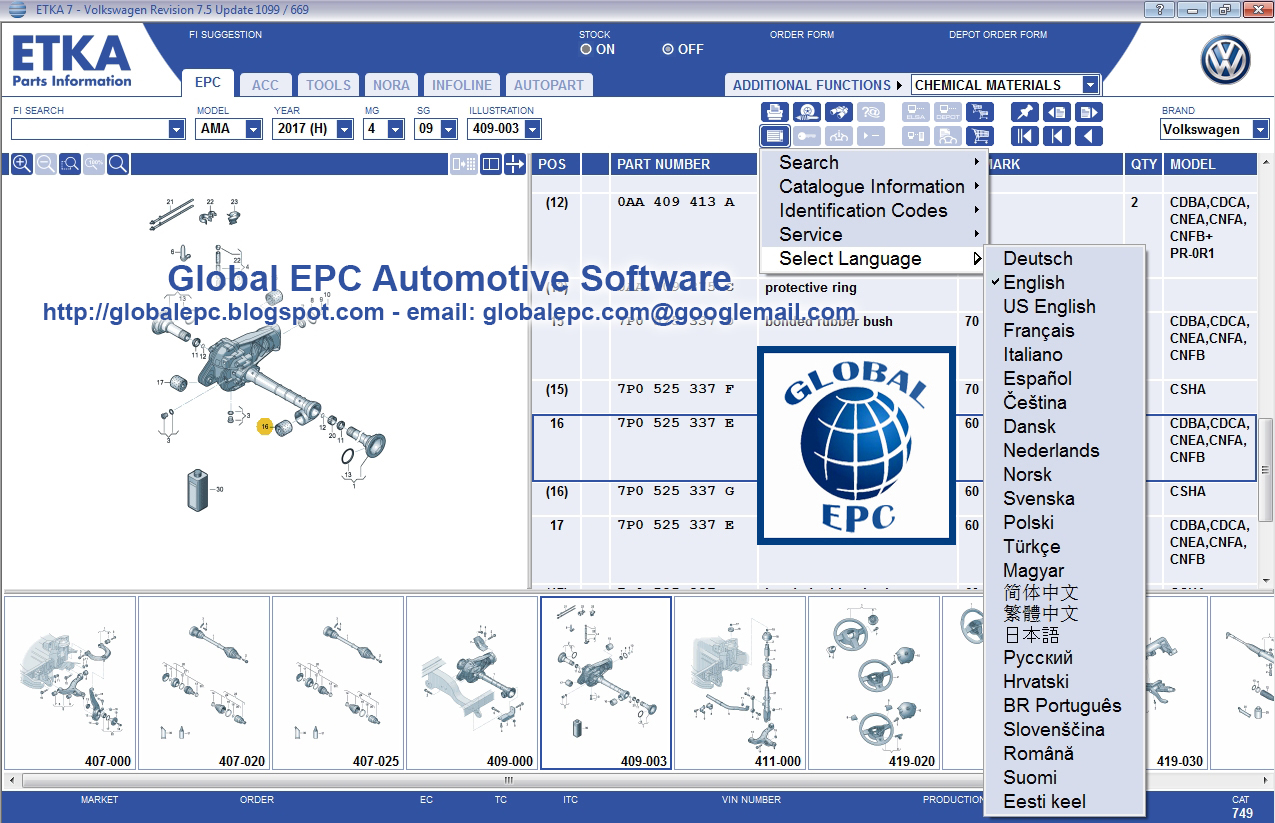Image resolution: width=1275 pixels, height=823 pixels.
Task: Click the split view layout icon
Action: tap(490, 164)
